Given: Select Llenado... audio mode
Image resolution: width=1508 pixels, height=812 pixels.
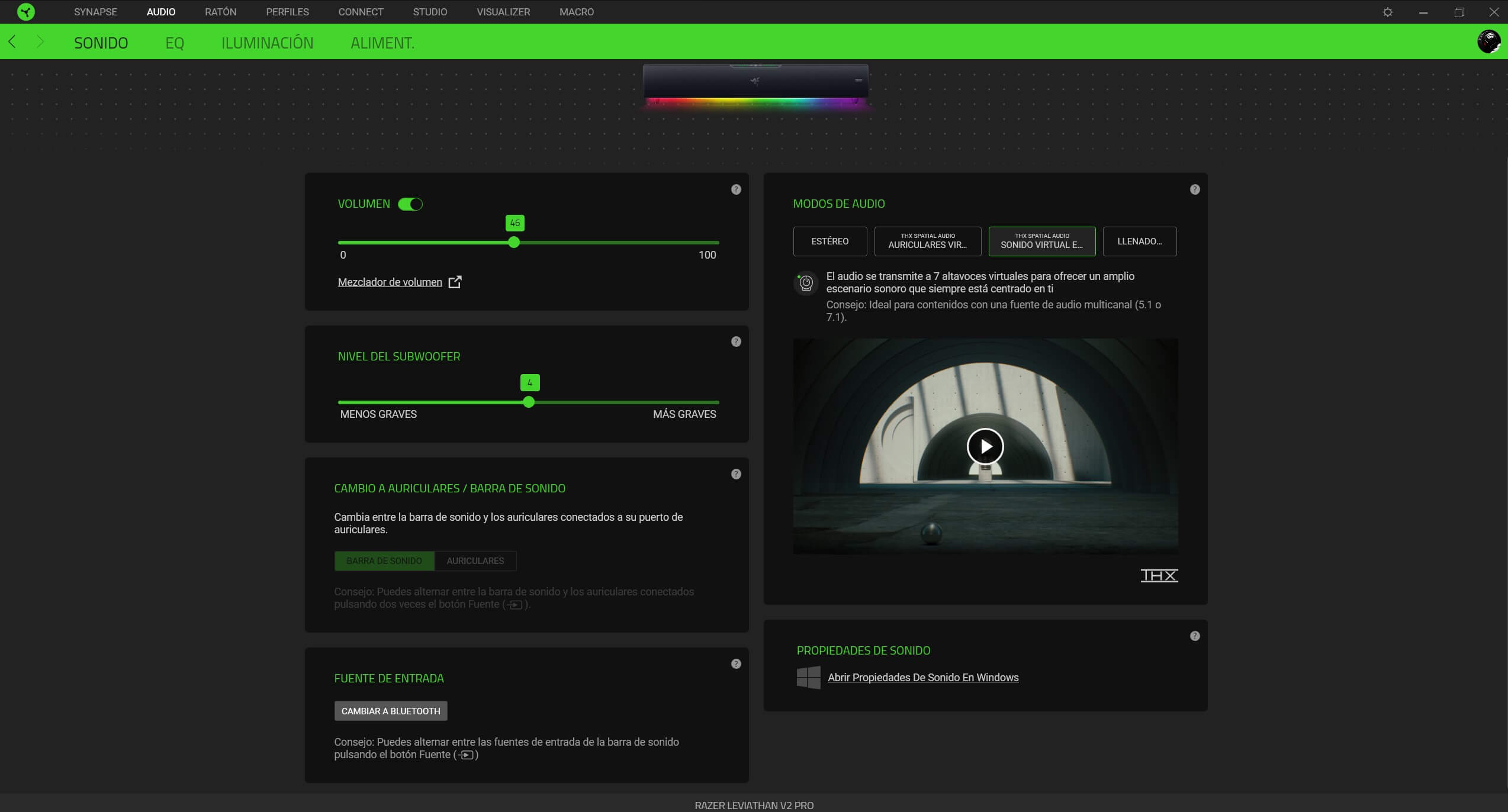Looking at the screenshot, I should point(1140,241).
